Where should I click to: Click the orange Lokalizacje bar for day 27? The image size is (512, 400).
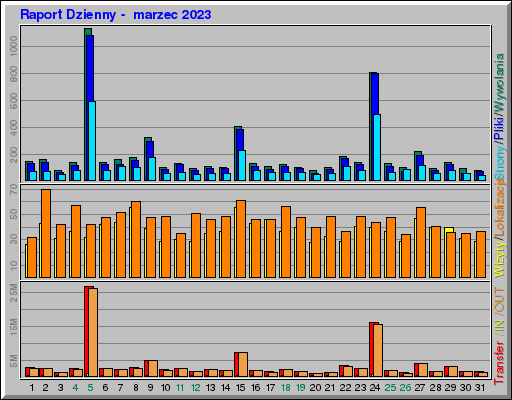click(x=421, y=242)
